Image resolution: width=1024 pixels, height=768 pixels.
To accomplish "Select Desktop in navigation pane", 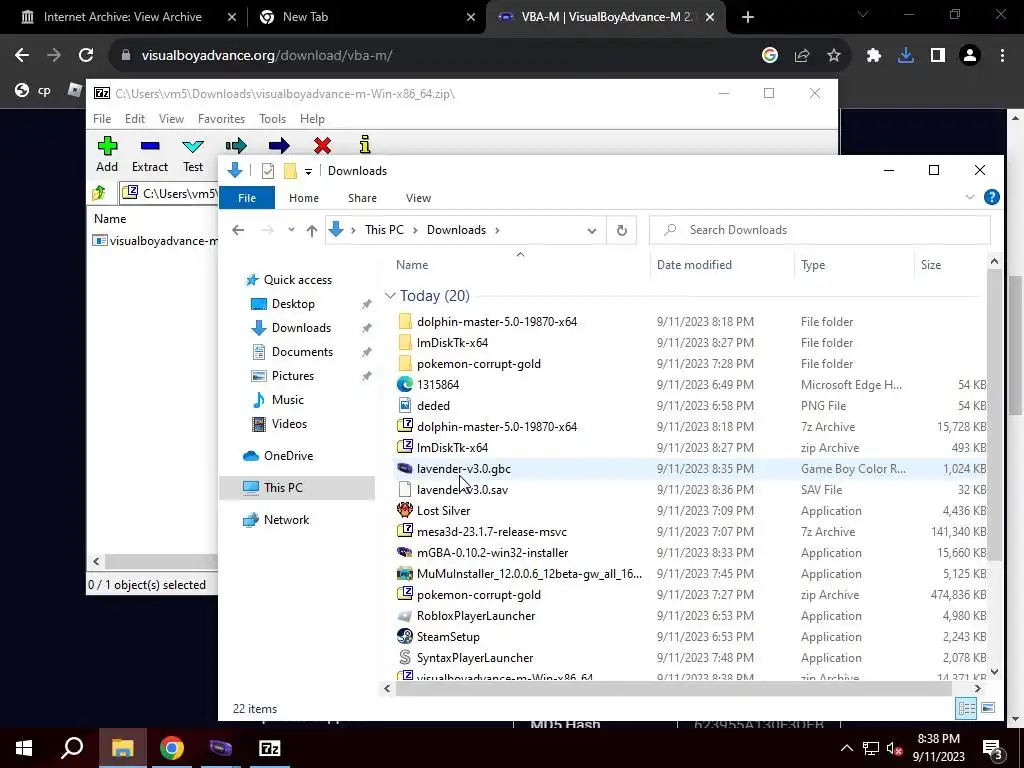I will click(x=293, y=304).
